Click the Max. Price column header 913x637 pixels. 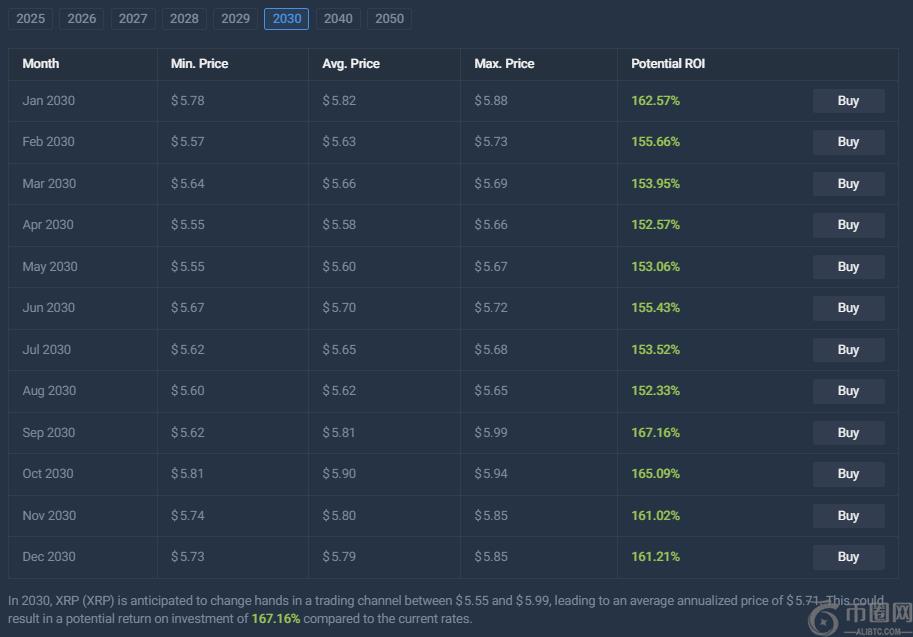click(504, 64)
